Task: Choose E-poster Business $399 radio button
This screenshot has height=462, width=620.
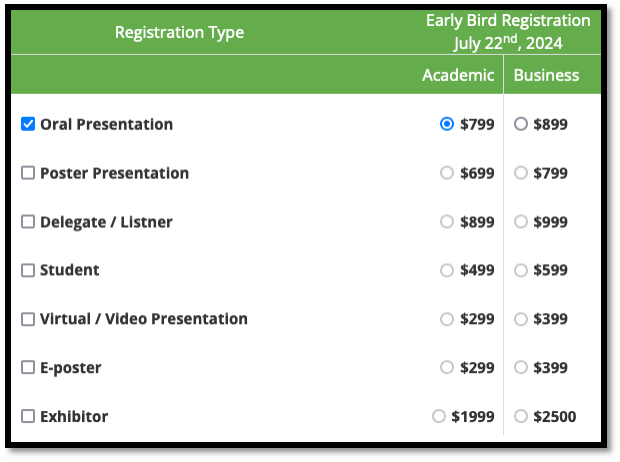Action: coord(520,368)
